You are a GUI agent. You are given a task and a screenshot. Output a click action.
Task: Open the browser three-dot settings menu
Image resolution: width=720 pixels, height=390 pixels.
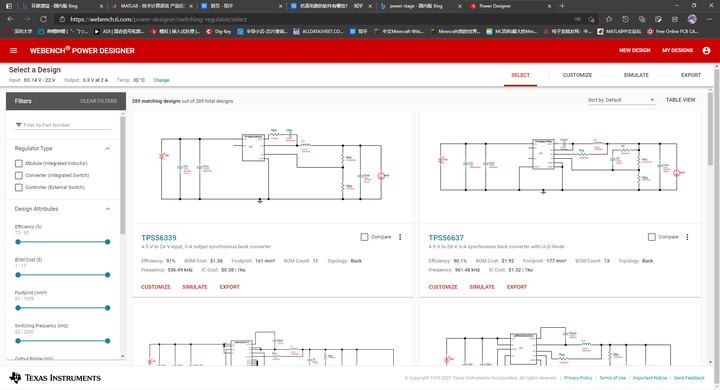[709, 19]
